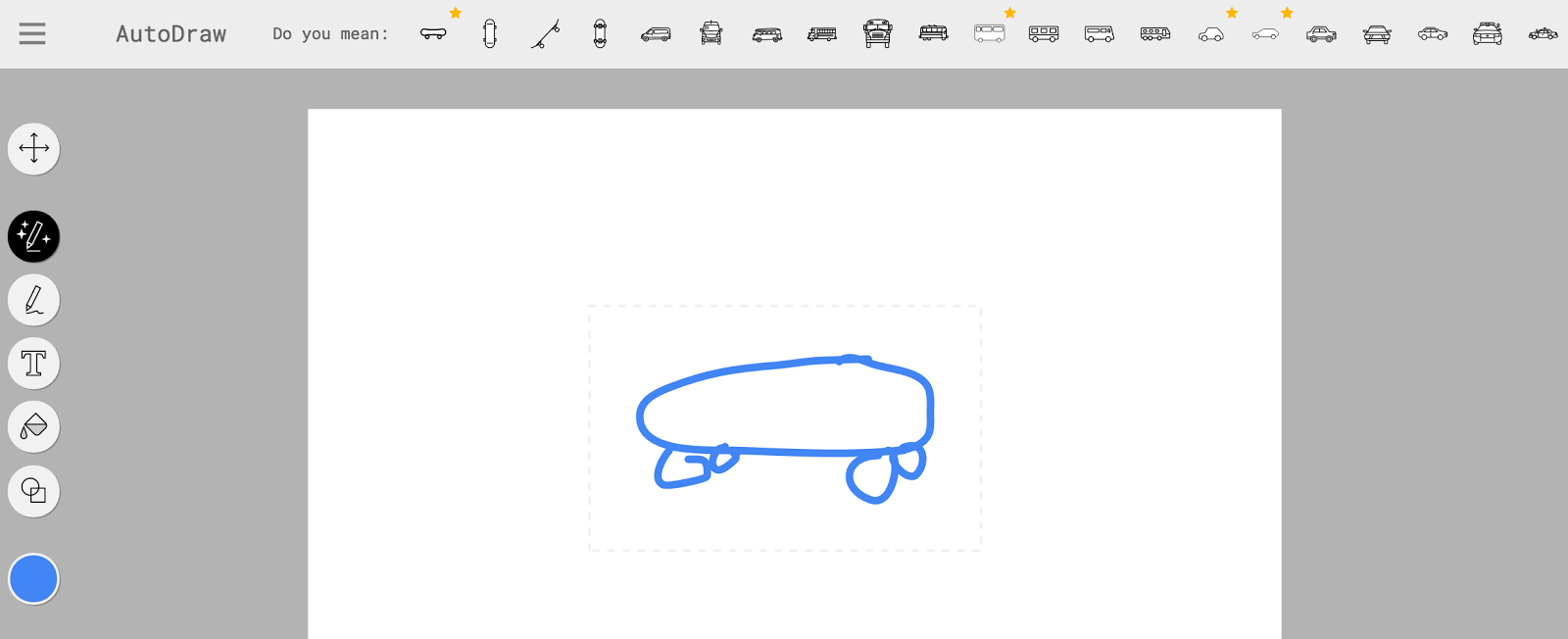Pick the front-facing van suggestion

tap(711, 34)
